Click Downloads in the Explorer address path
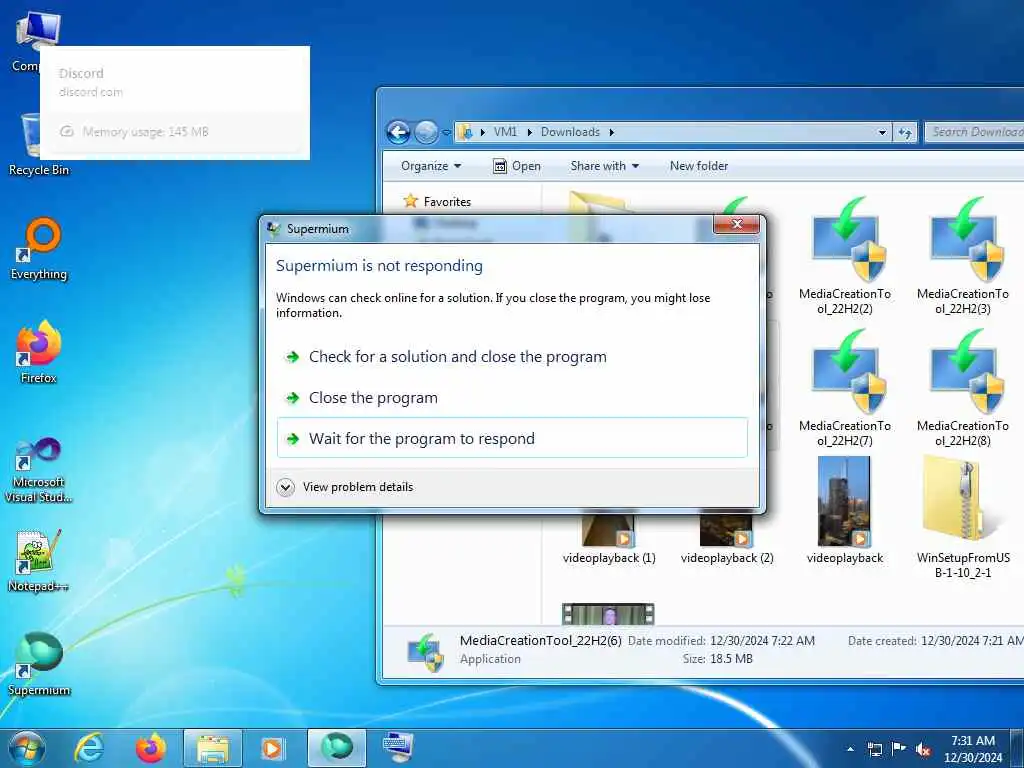 pyautogui.click(x=570, y=132)
